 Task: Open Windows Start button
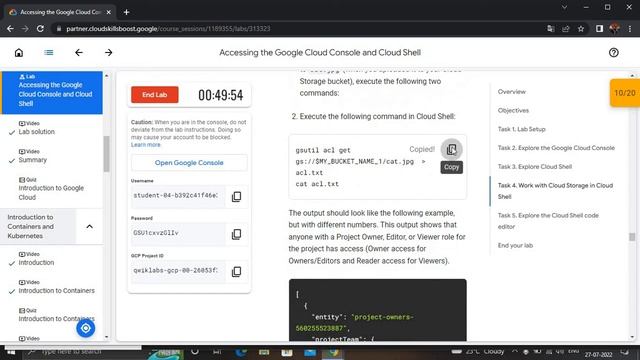tap(11, 352)
